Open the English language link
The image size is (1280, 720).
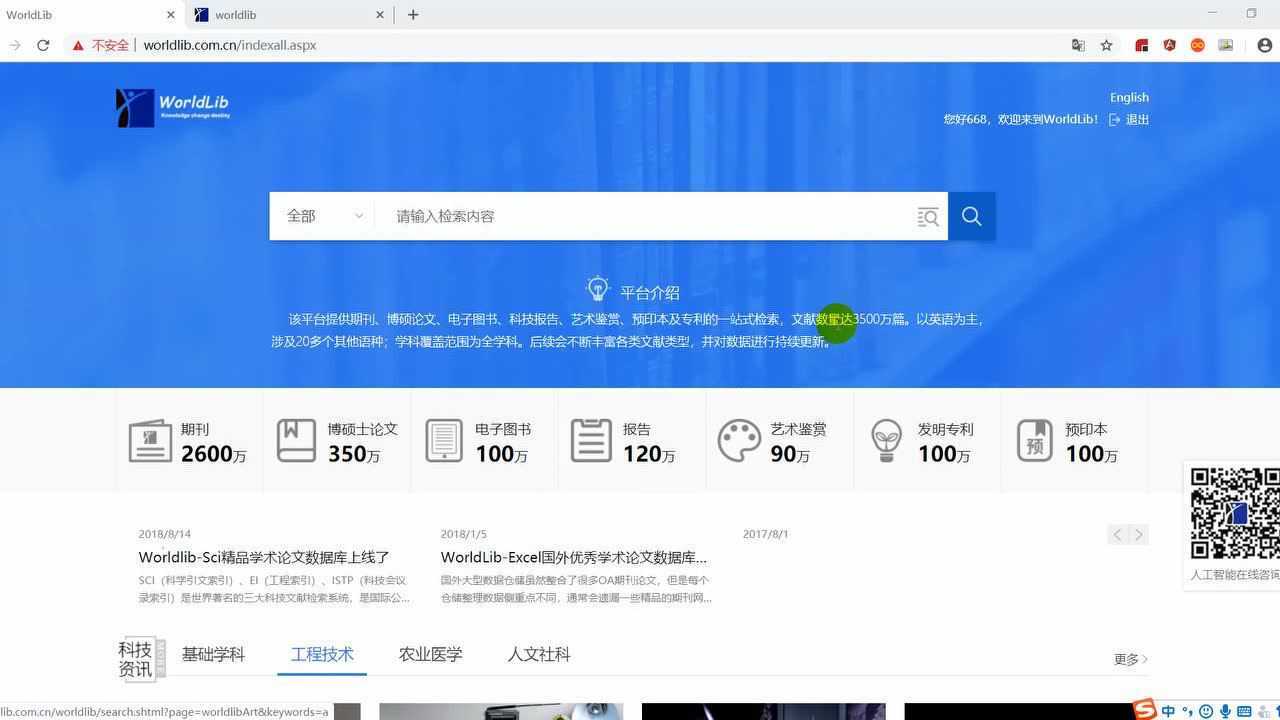[1129, 97]
